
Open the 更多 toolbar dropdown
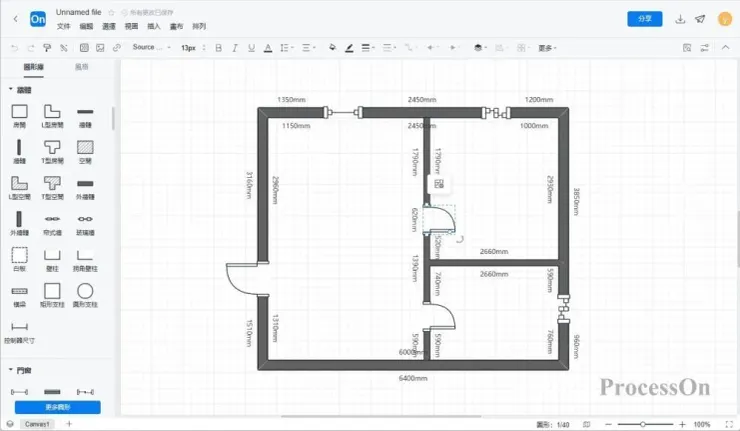point(547,48)
